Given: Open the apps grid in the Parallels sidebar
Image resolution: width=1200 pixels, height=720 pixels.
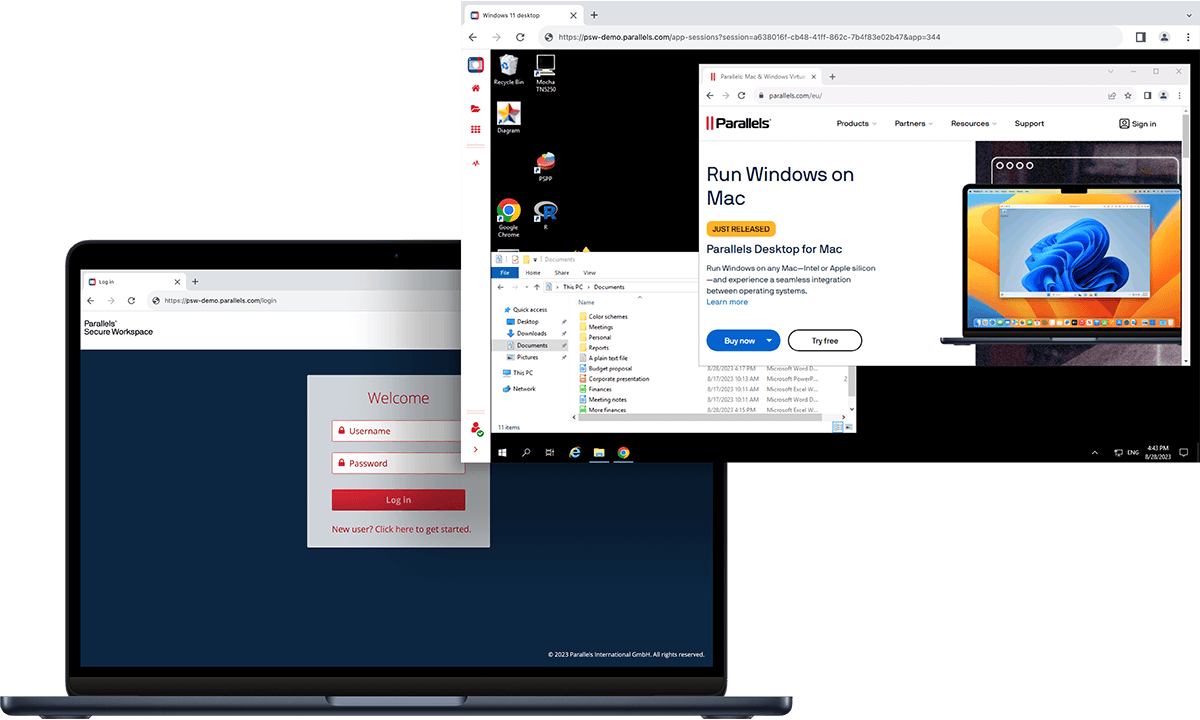Looking at the screenshot, I should click(x=475, y=128).
